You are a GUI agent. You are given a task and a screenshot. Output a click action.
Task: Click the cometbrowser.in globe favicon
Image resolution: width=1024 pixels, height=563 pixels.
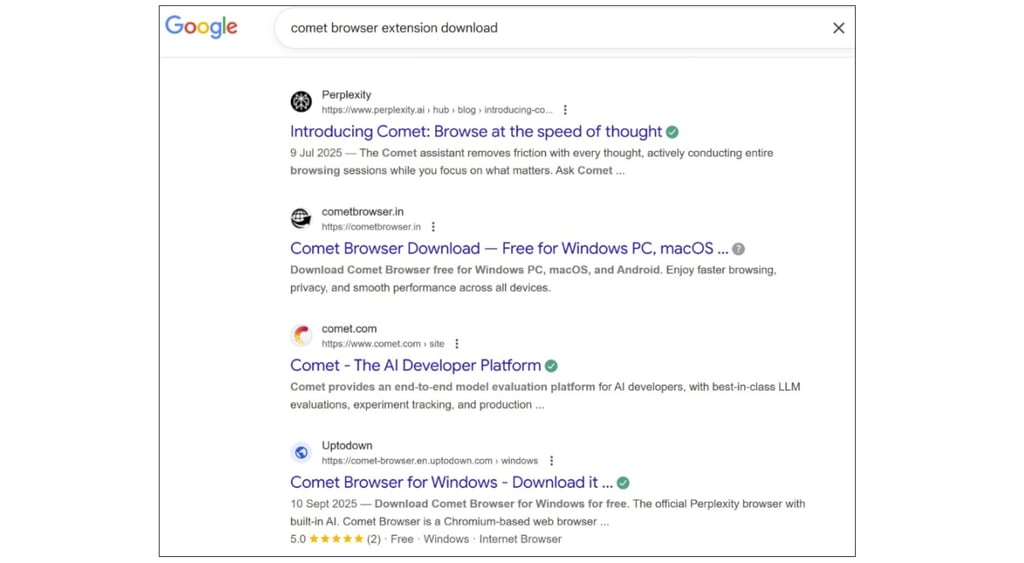tap(301, 218)
